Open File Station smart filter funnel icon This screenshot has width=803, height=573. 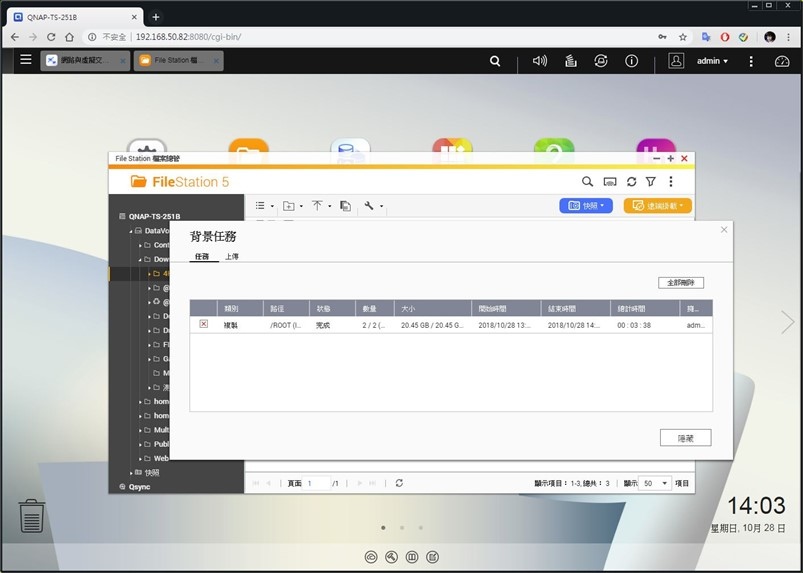pyautogui.click(x=650, y=181)
